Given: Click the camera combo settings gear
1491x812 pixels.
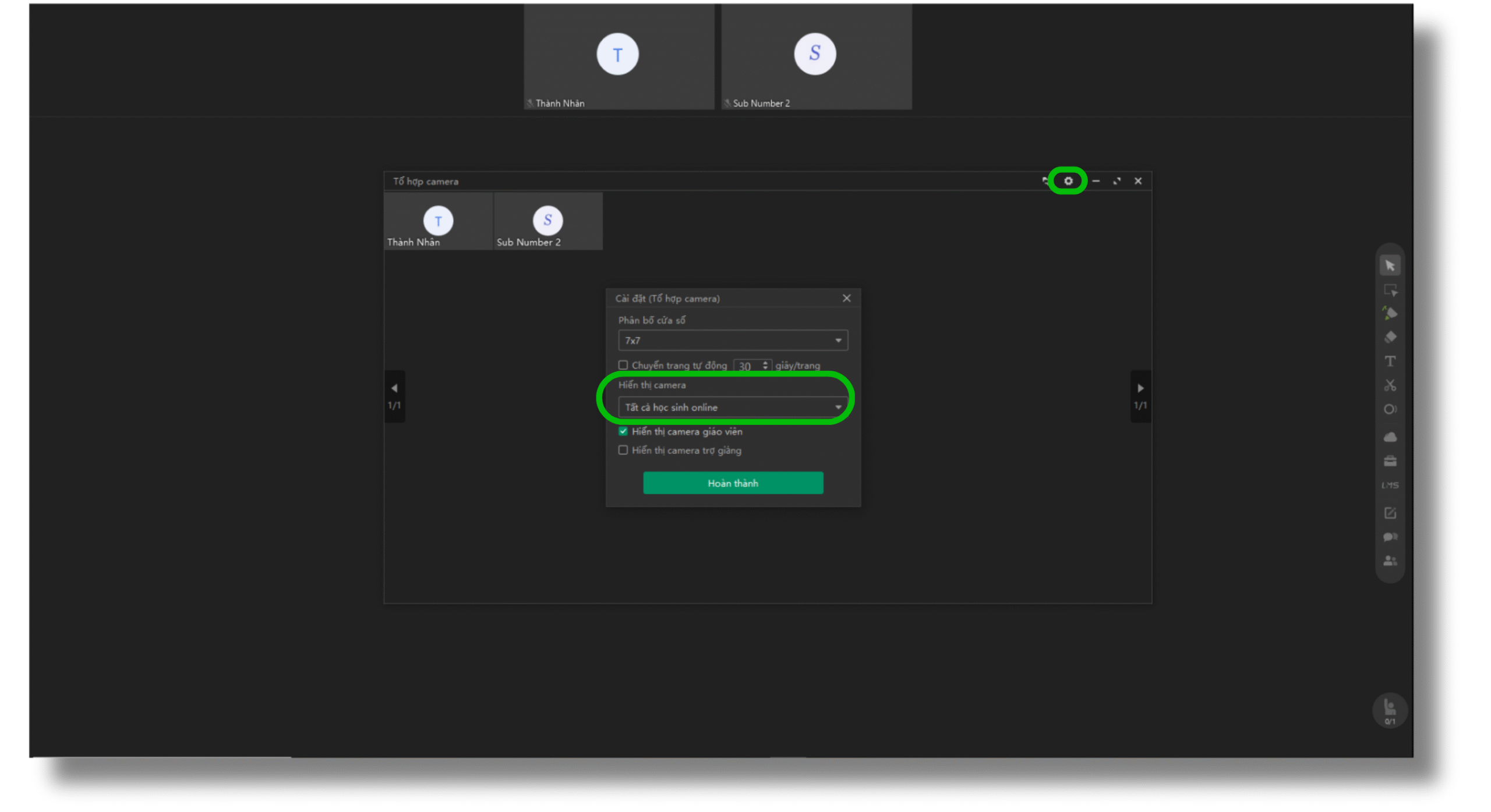Looking at the screenshot, I should [x=1068, y=181].
